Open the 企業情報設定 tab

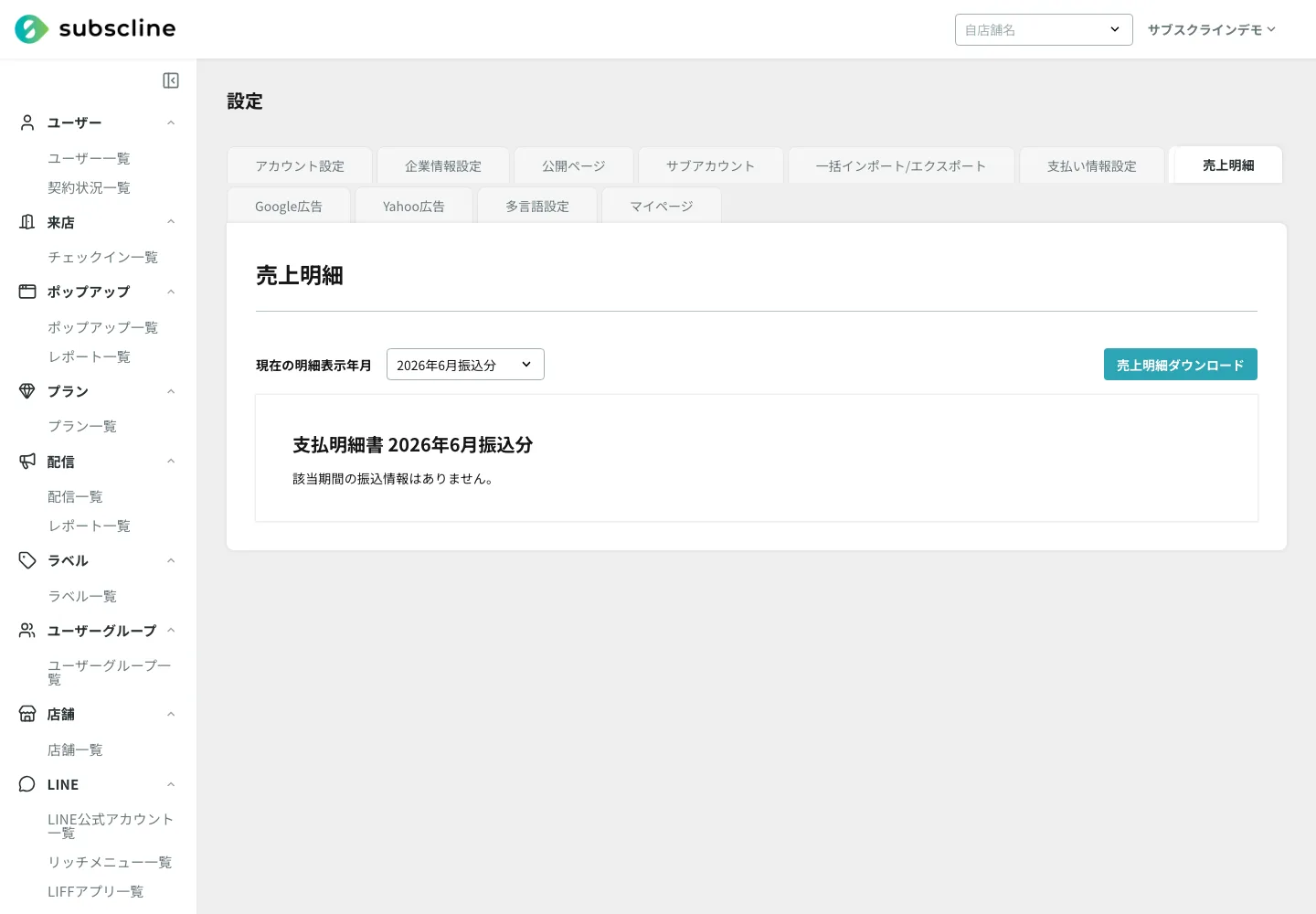(443, 165)
